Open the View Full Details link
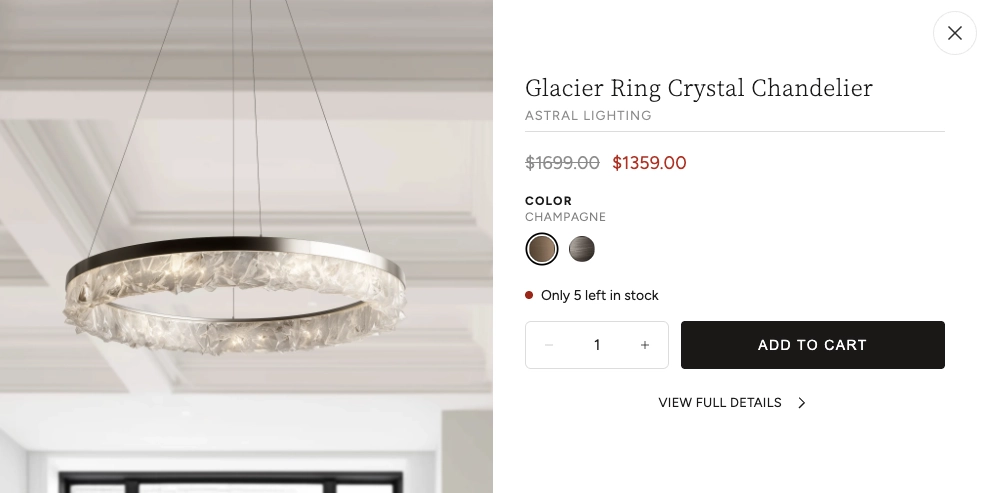Screen dimensions: 987x493 720,403
